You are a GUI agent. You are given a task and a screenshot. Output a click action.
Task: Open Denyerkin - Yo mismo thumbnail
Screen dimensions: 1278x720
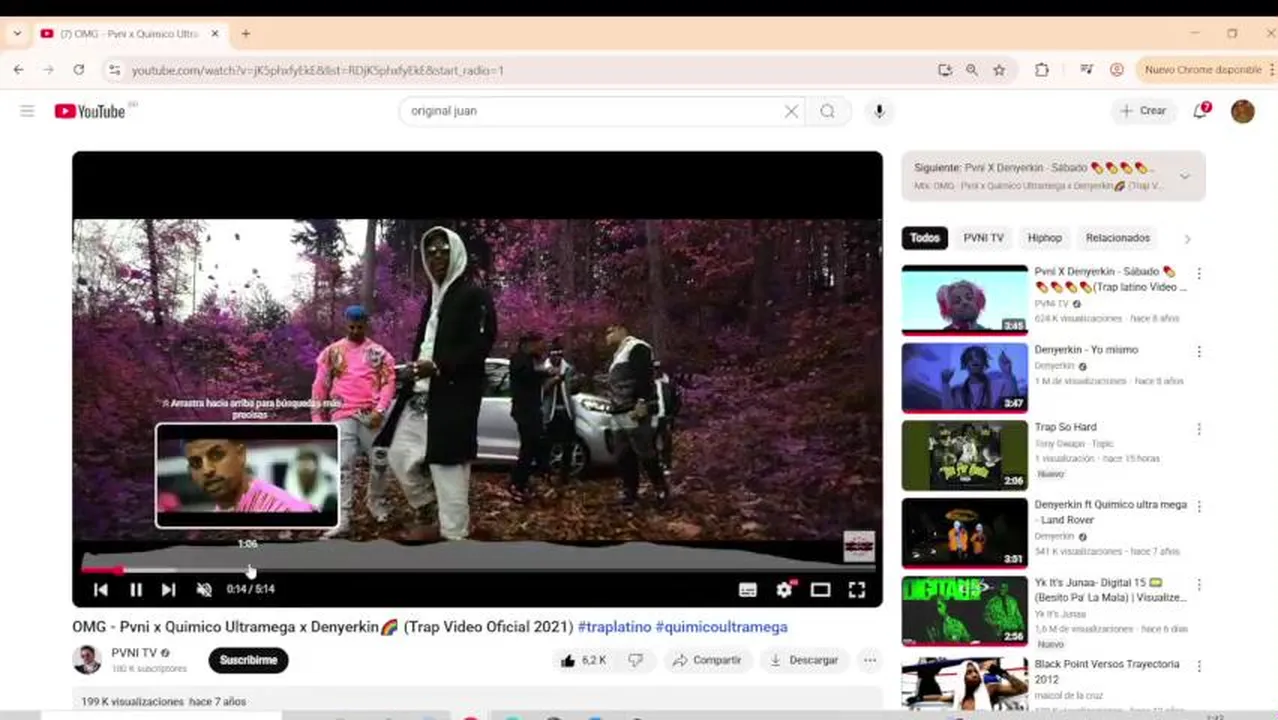[x=964, y=378]
